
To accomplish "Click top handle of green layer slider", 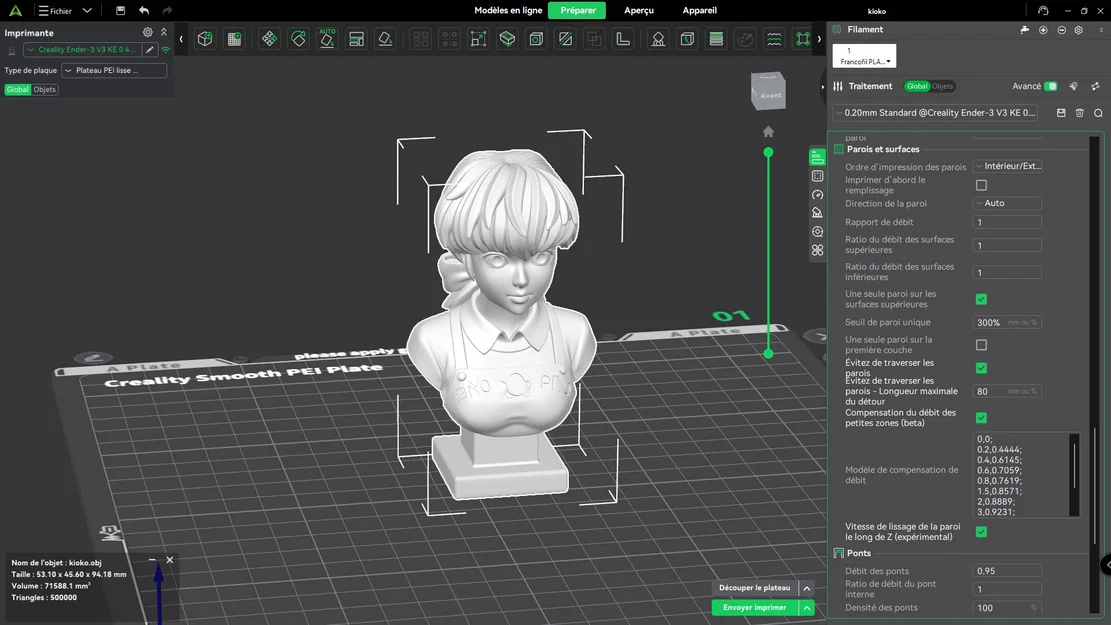I will 768,152.
